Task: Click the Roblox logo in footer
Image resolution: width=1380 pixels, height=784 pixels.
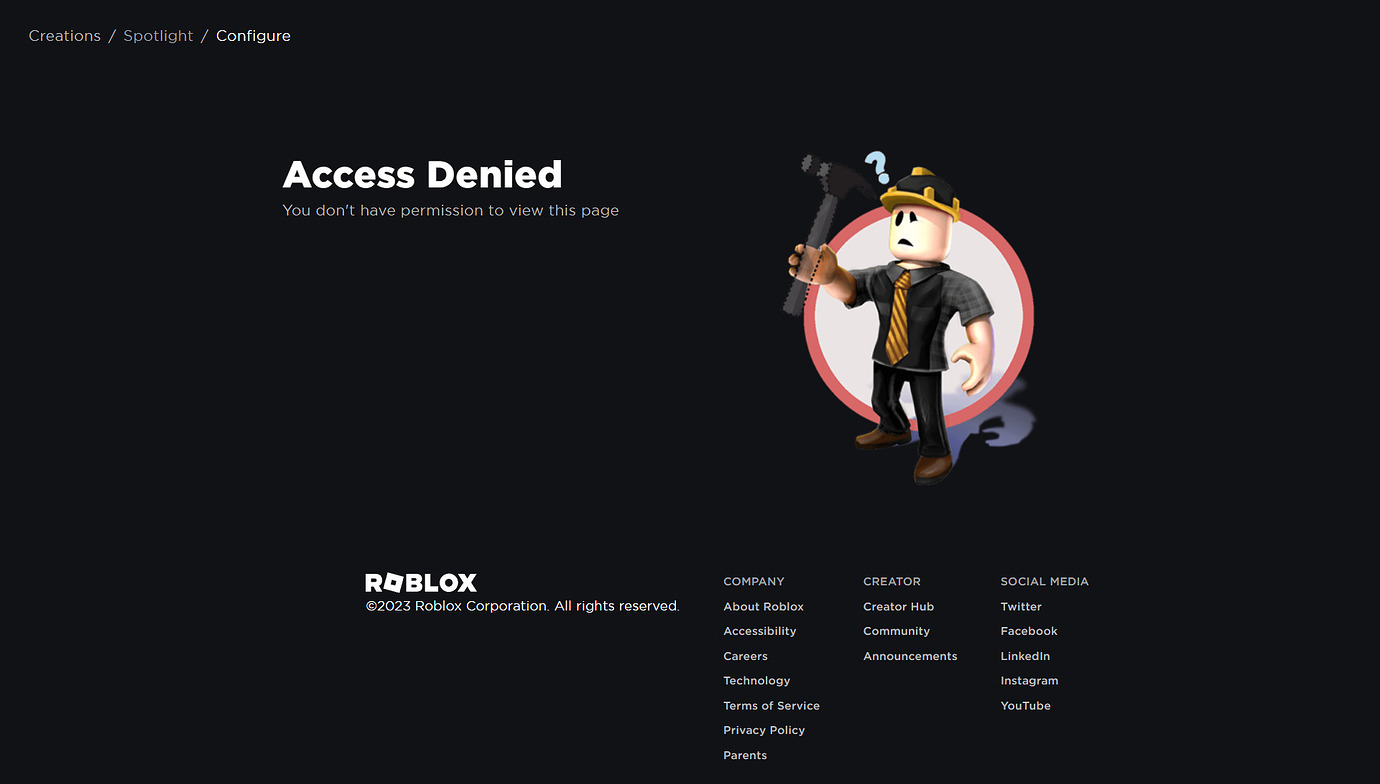Action: click(421, 582)
